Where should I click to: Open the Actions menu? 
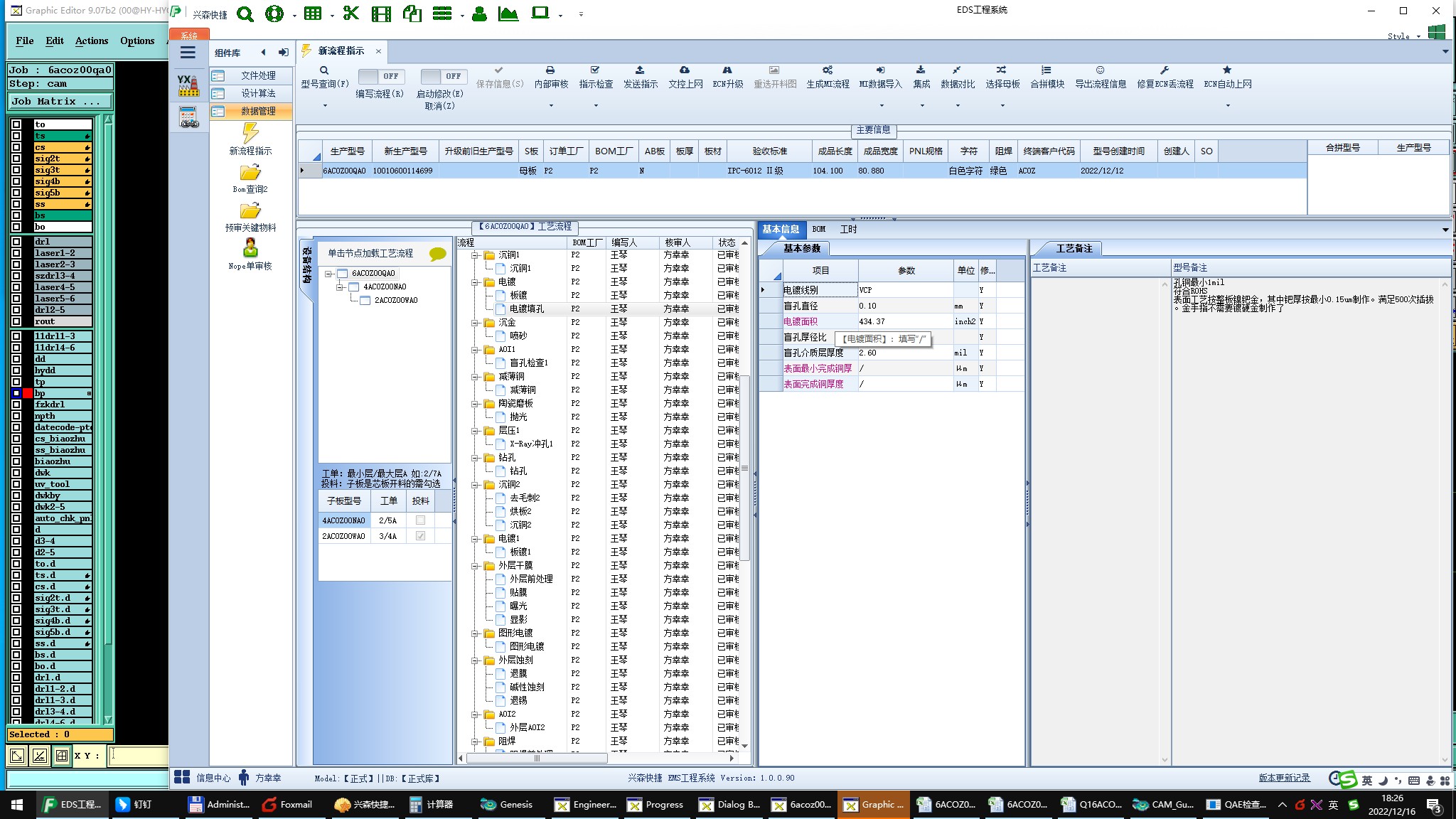point(92,41)
